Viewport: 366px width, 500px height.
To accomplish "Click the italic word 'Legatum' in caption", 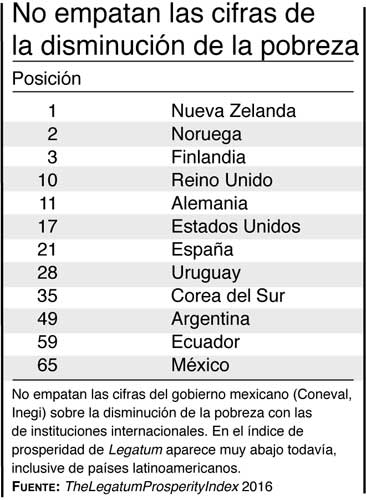I will point(136,450).
